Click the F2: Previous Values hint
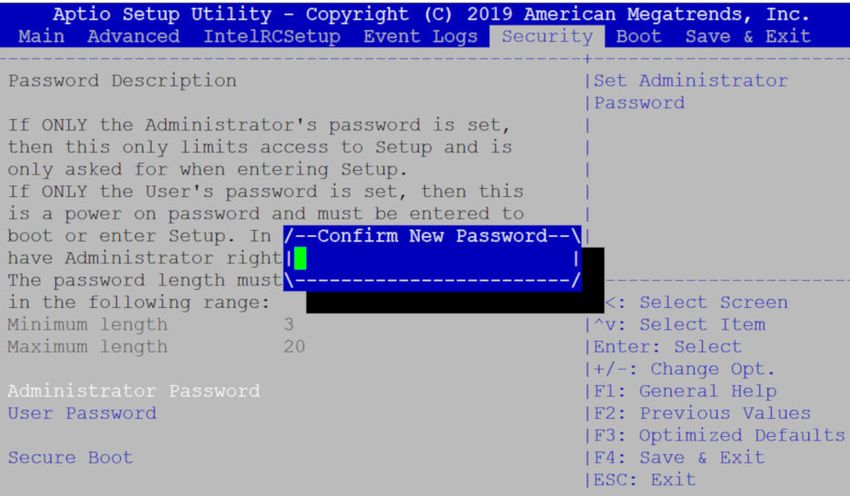 point(702,413)
